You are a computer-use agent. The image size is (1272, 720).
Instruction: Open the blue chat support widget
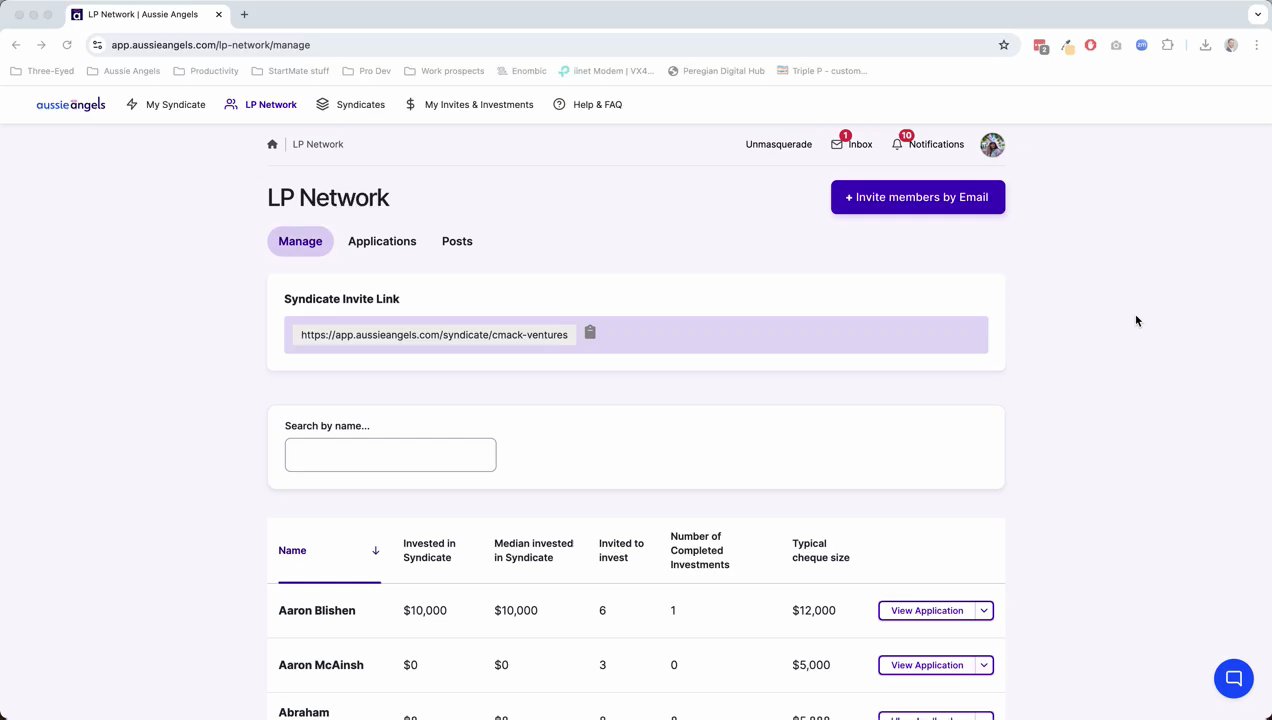pyautogui.click(x=1233, y=679)
